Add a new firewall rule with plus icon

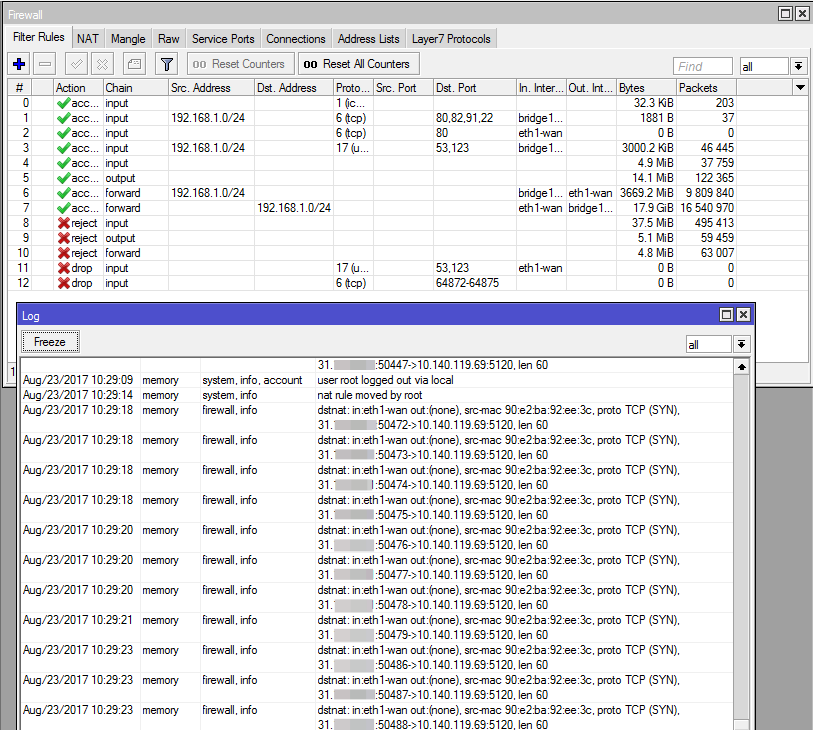point(19,64)
